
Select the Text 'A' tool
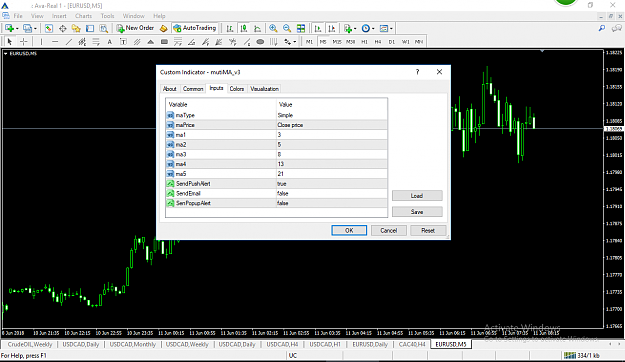coord(110,41)
